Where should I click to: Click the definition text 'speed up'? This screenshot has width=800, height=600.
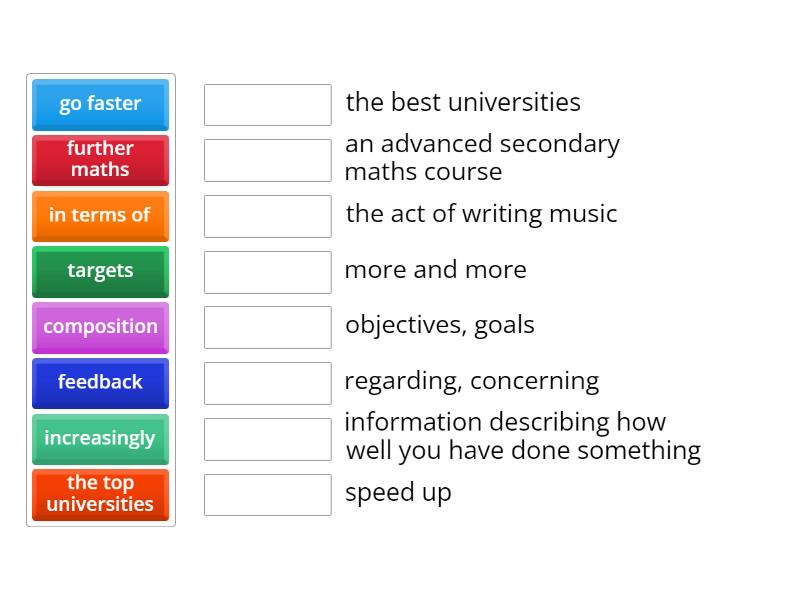click(398, 492)
